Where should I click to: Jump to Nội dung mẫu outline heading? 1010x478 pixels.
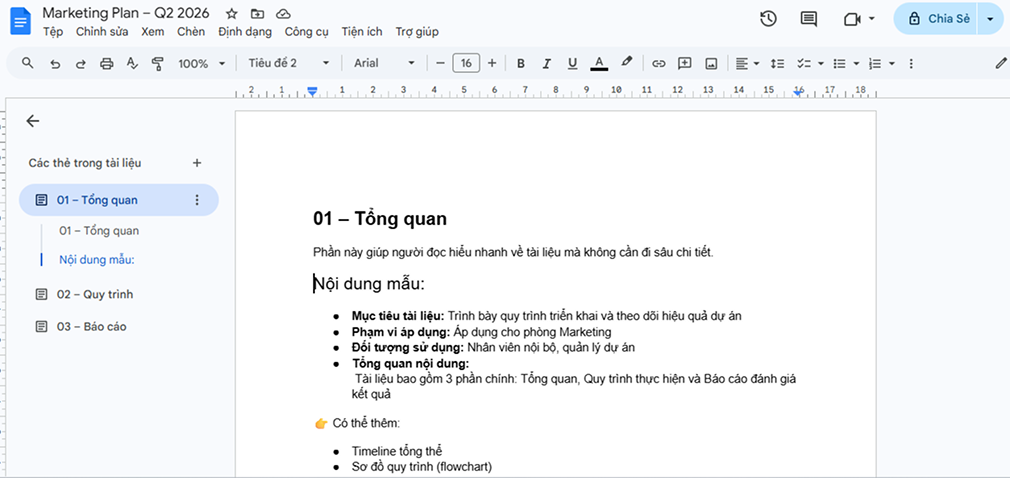96,260
